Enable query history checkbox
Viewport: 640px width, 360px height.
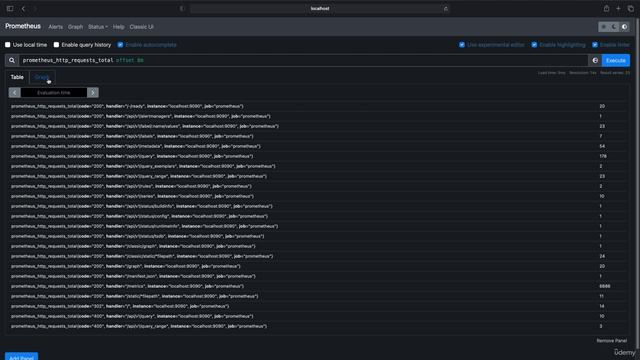point(56,45)
